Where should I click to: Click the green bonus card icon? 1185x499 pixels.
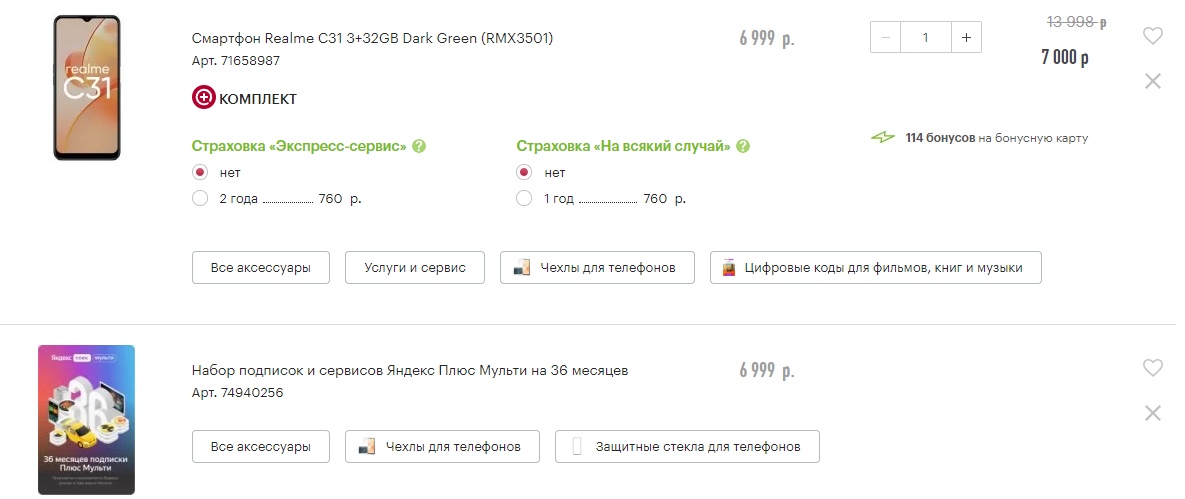coord(883,138)
